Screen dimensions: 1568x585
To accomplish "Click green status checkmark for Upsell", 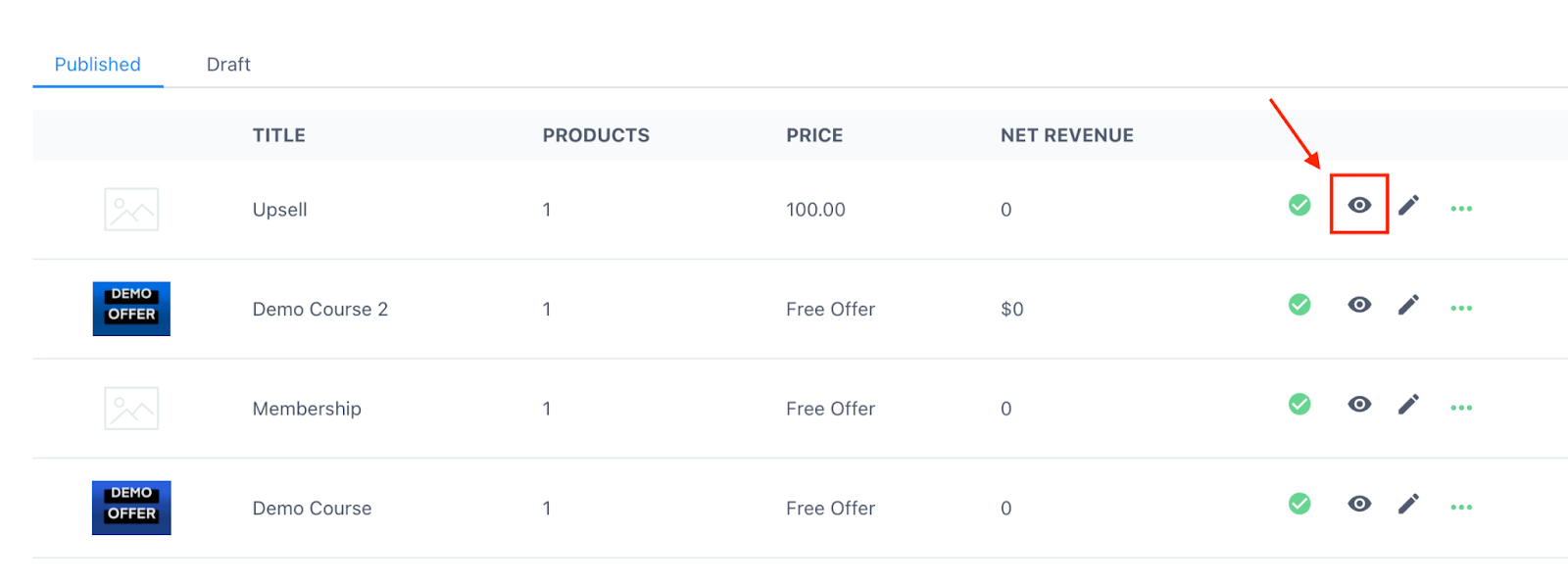I will tap(1299, 205).
